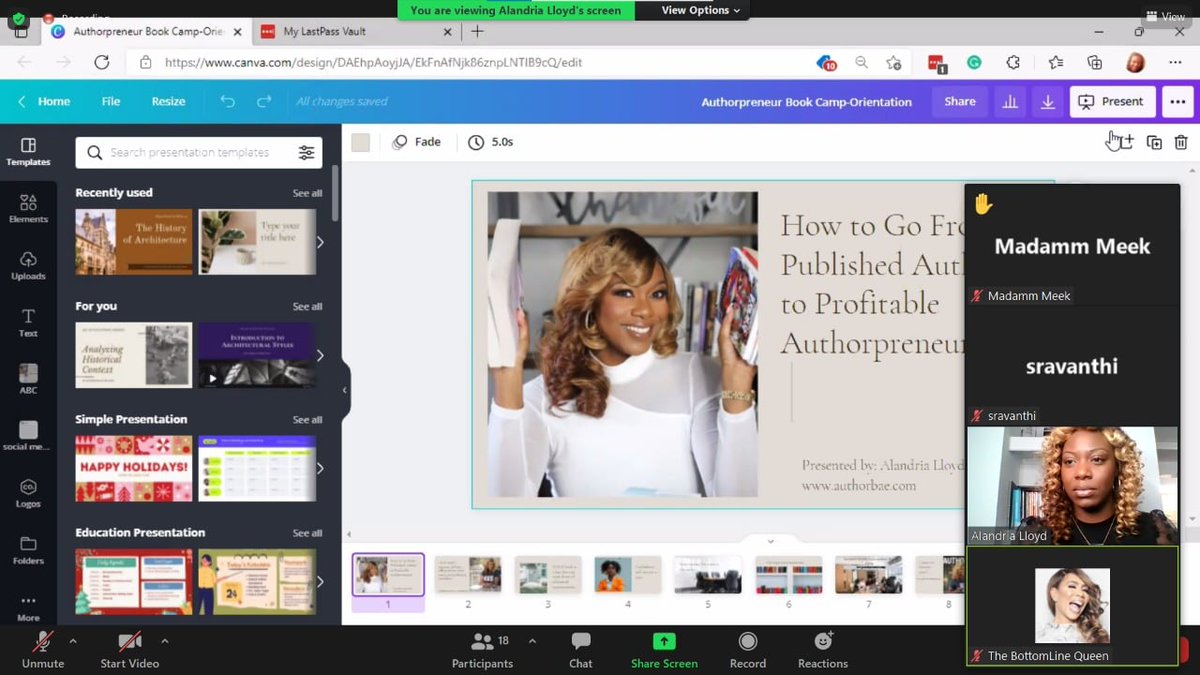The height and width of the screenshot is (675, 1200).
Task: Click the Present button
Action: (x=1112, y=101)
